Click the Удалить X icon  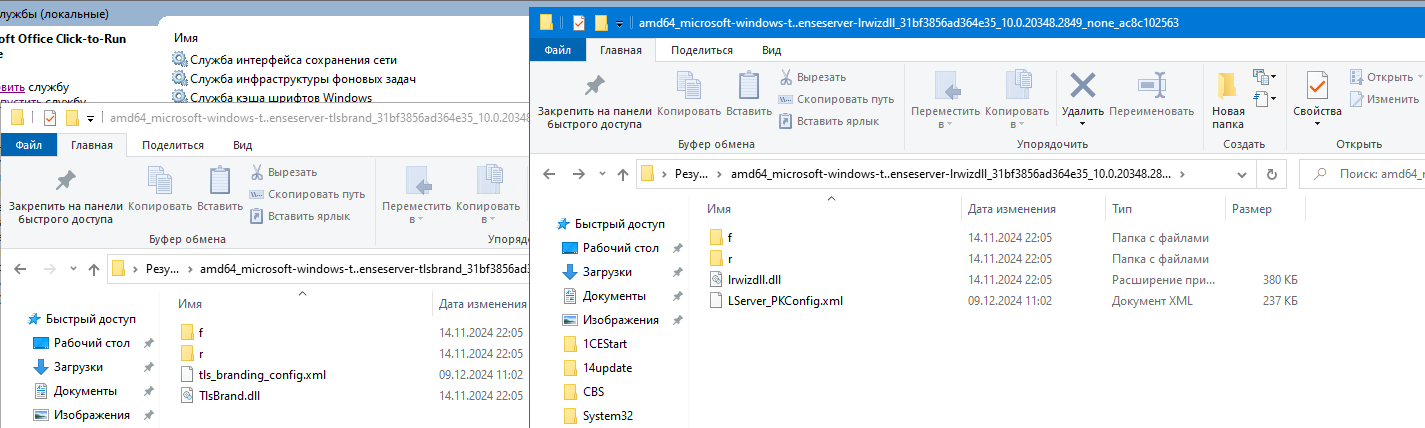(x=1082, y=86)
